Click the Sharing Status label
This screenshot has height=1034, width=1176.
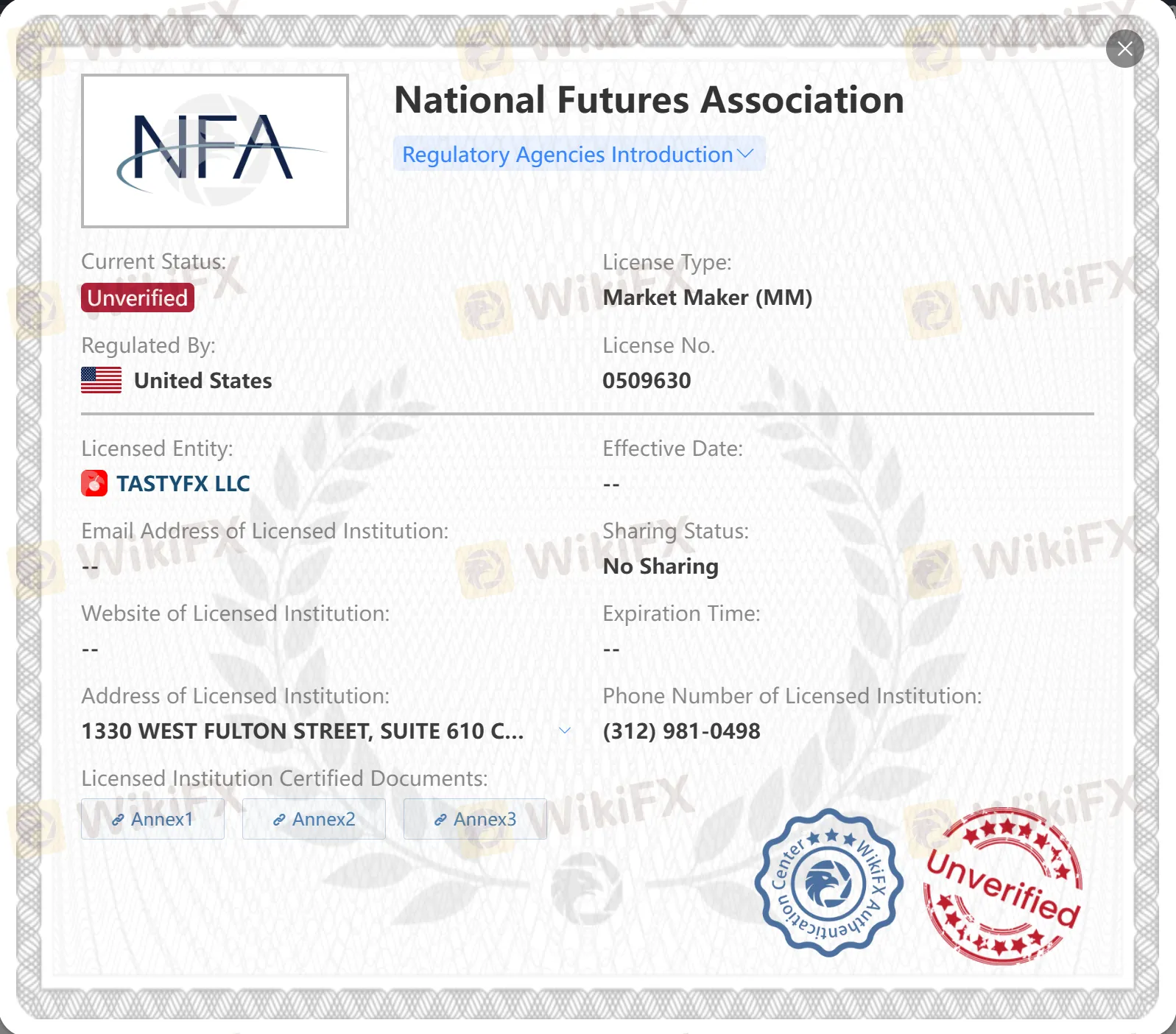[x=675, y=530]
